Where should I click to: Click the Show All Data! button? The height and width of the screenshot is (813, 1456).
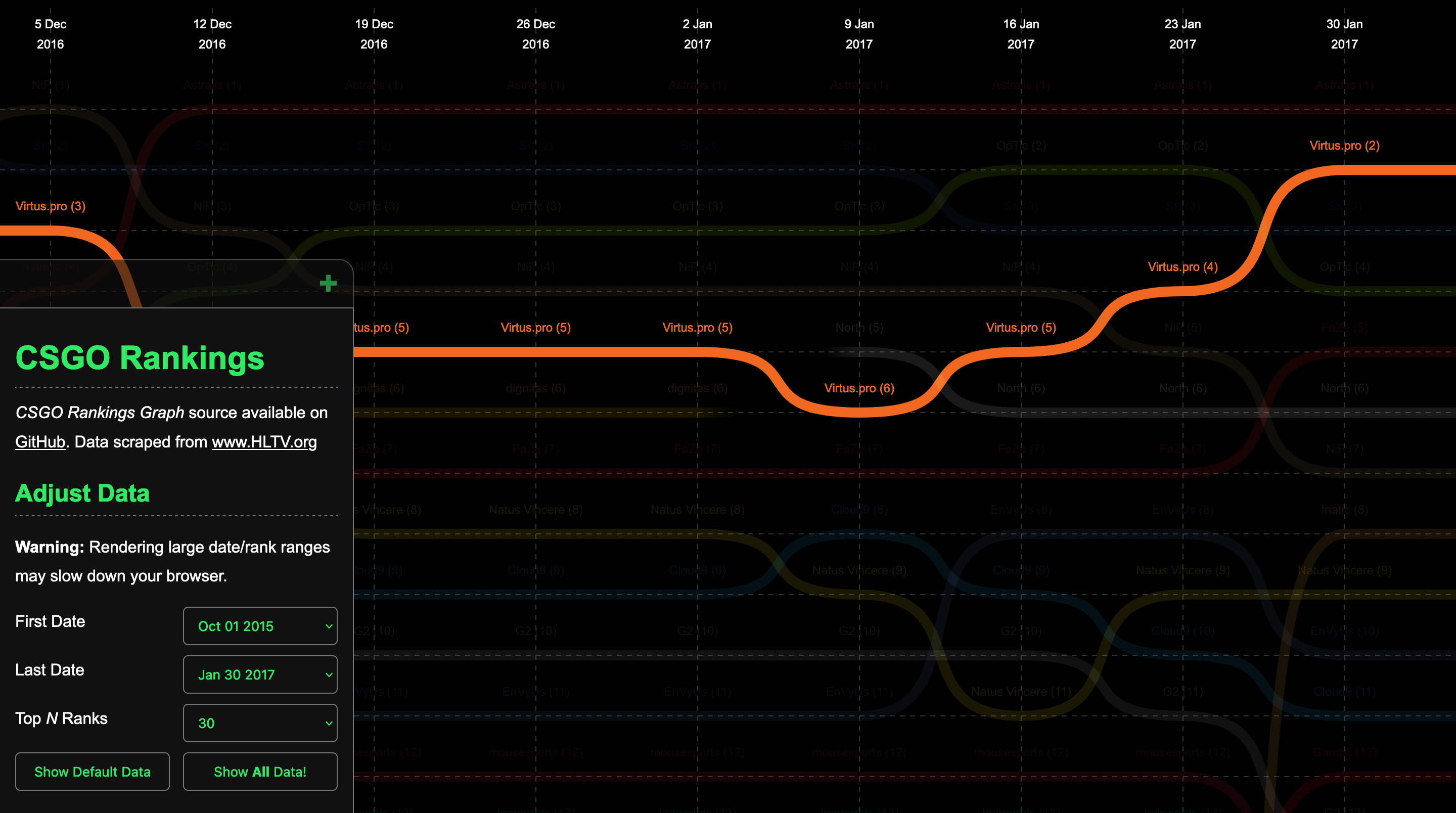click(260, 772)
